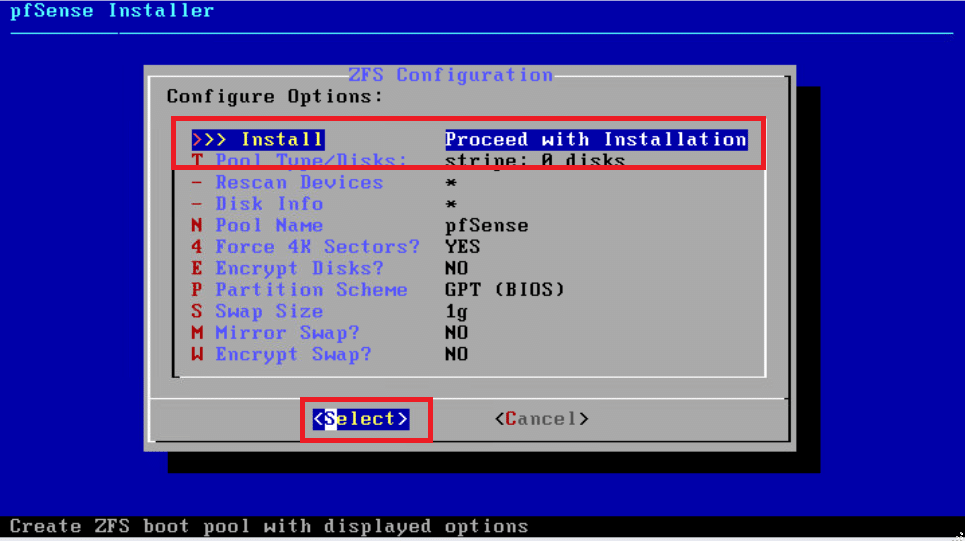Click the Cancel button
The width and height of the screenshot is (965, 541).
click(x=542, y=419)
